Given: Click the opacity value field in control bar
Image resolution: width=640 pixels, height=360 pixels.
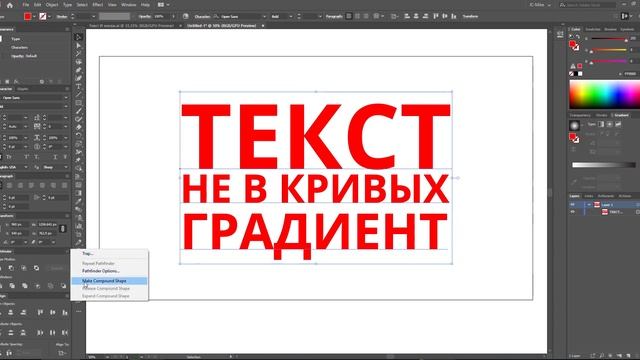Looking at the screenshot, I should pyautogui.click(x=161, y=16).
